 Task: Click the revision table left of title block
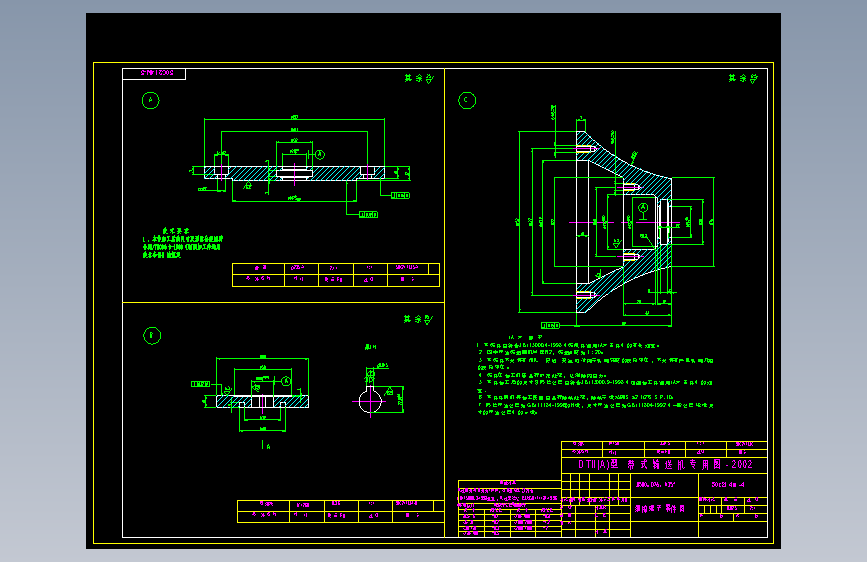509,509
